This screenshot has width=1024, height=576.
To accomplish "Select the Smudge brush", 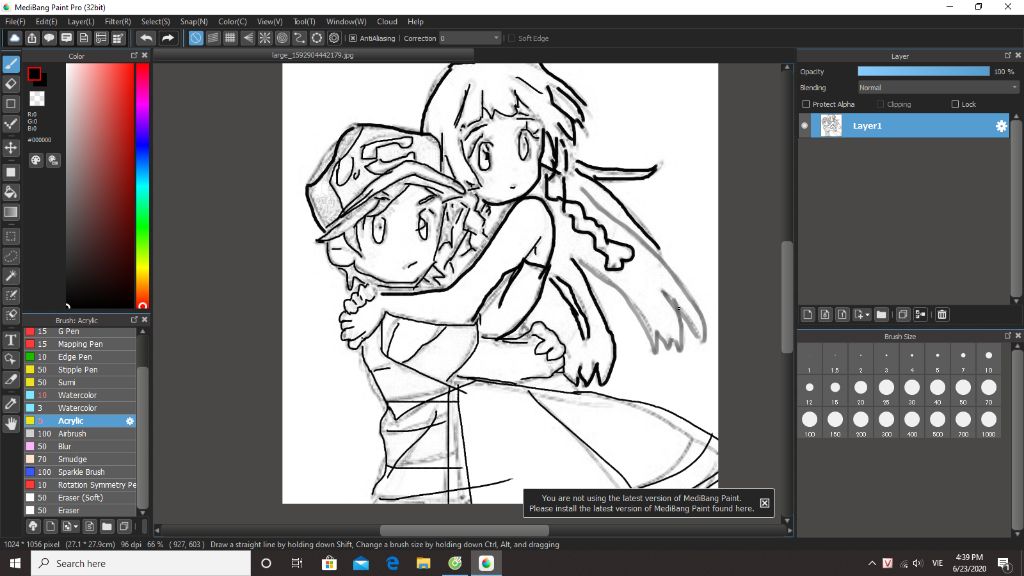I will coord(80,459).
